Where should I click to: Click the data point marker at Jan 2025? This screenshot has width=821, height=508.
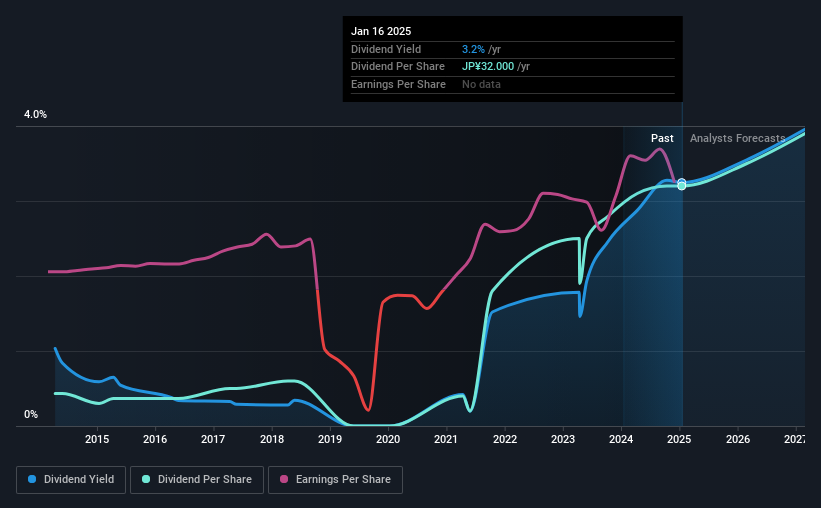coord(682,184)
